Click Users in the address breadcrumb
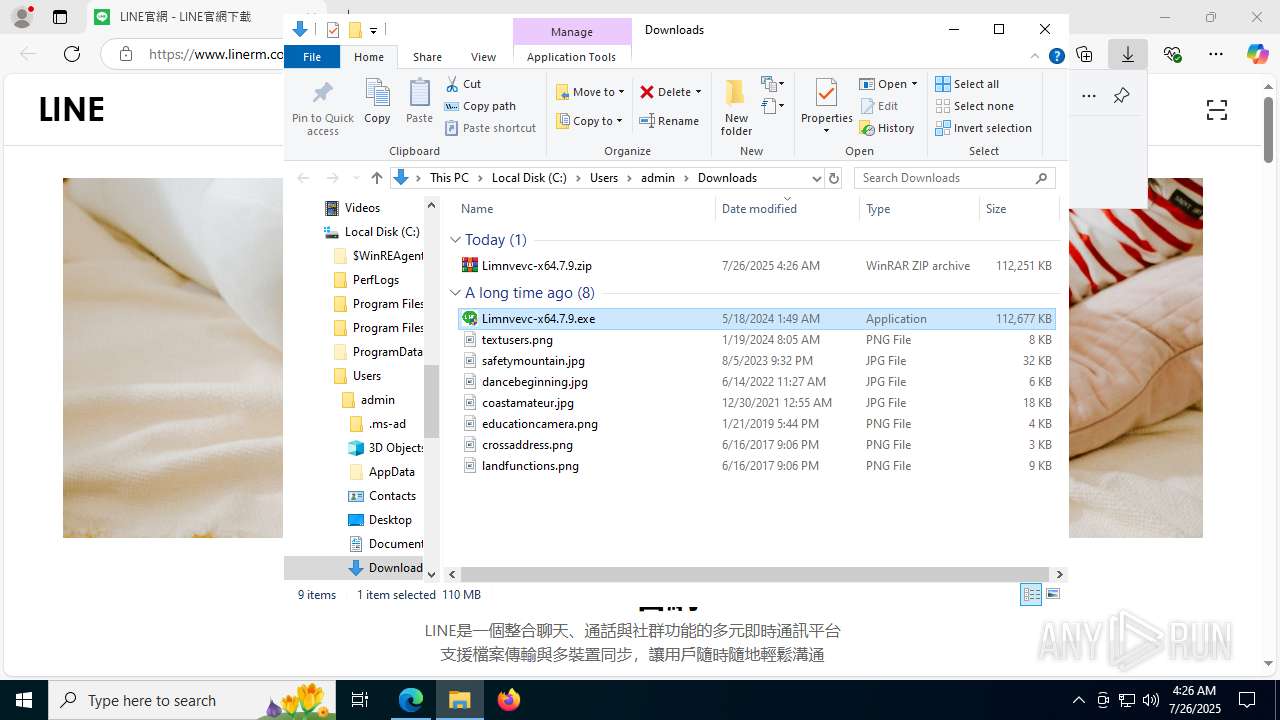 pyautogui.click(x=604, y=178)
